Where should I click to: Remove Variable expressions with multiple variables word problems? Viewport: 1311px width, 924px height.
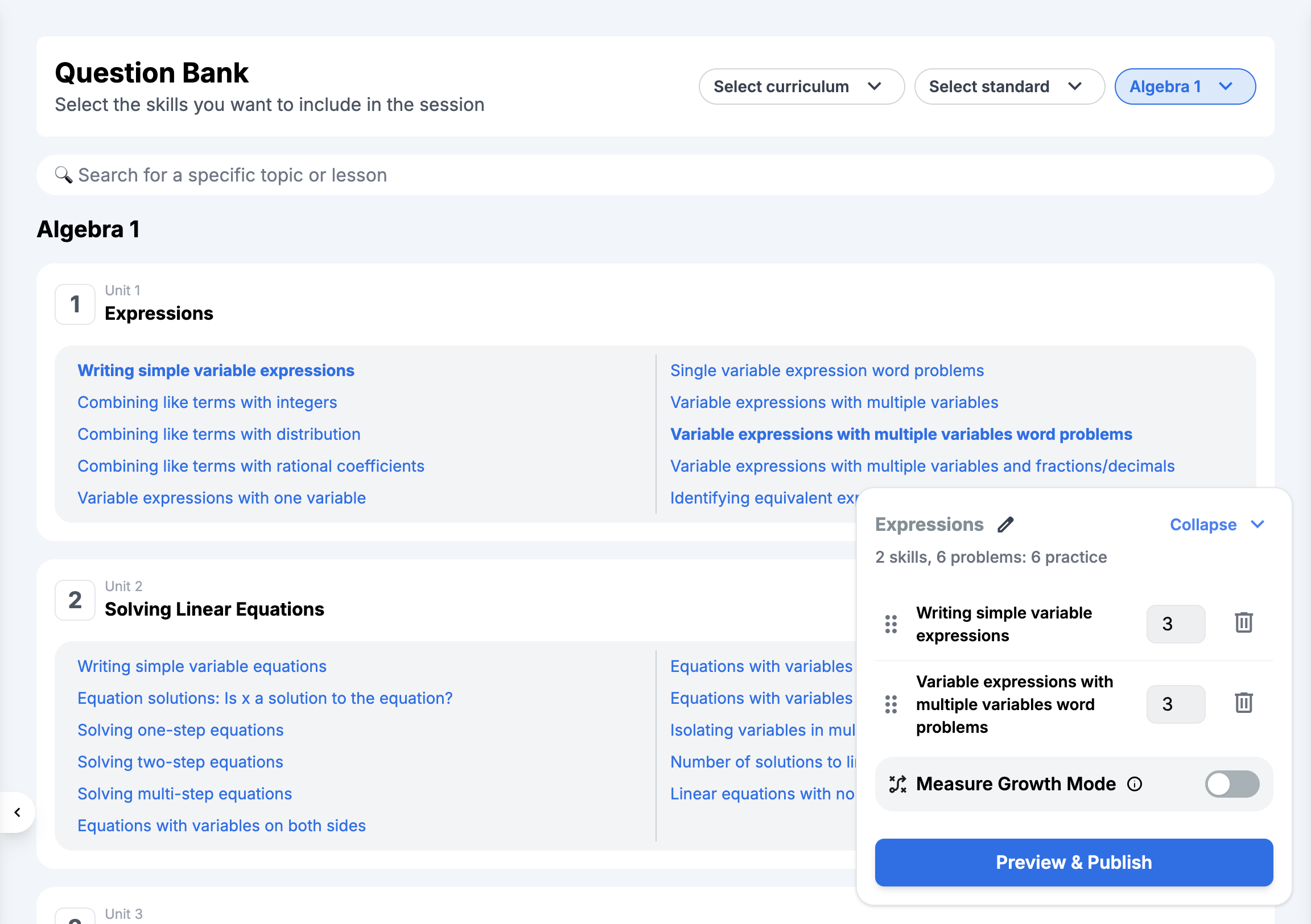click(x=1244, y=704)
